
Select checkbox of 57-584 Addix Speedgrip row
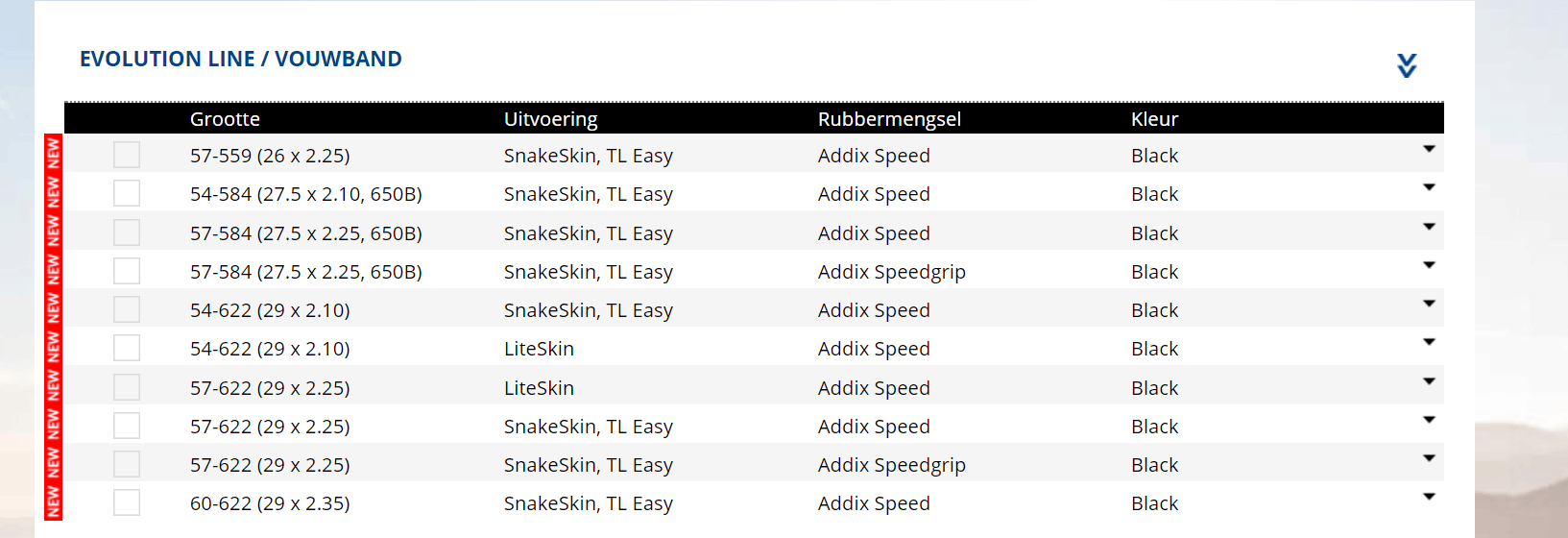pyautogui.click(x=127, y=271)
